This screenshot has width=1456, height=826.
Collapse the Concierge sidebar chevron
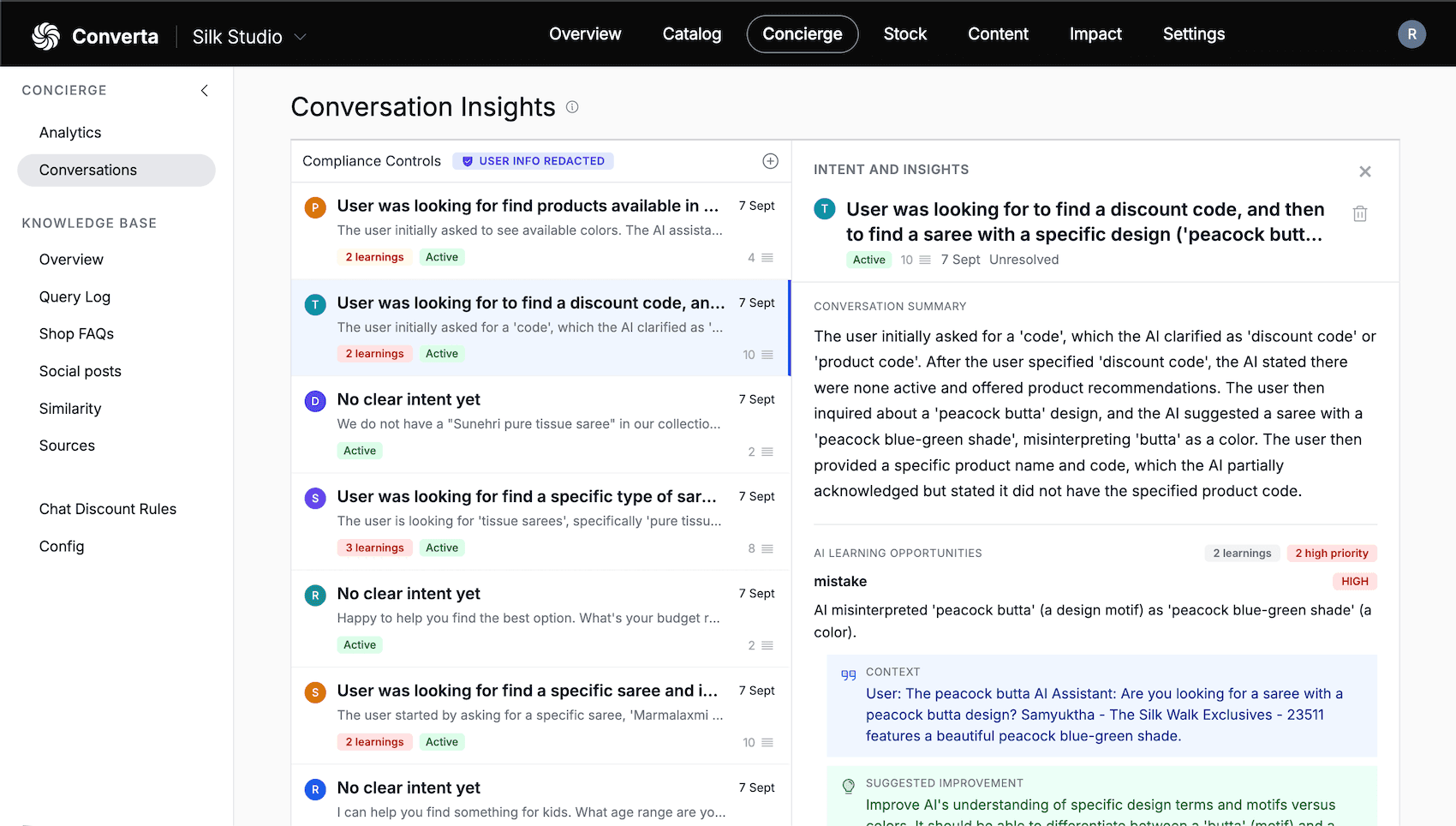click(x=205, y=91)
